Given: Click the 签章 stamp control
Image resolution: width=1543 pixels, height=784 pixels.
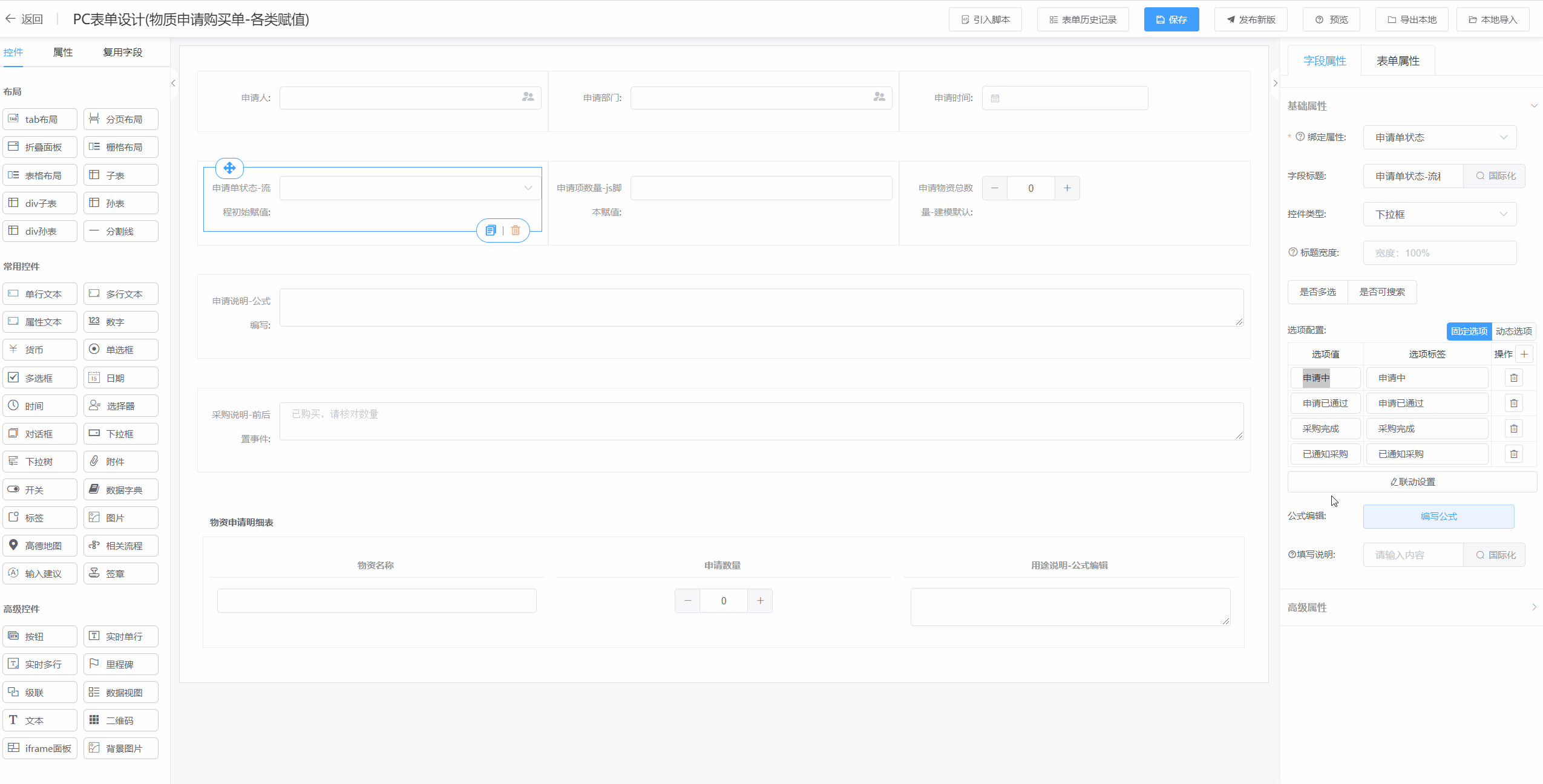Looking at the screenshot, I should [x=121, y=573].
